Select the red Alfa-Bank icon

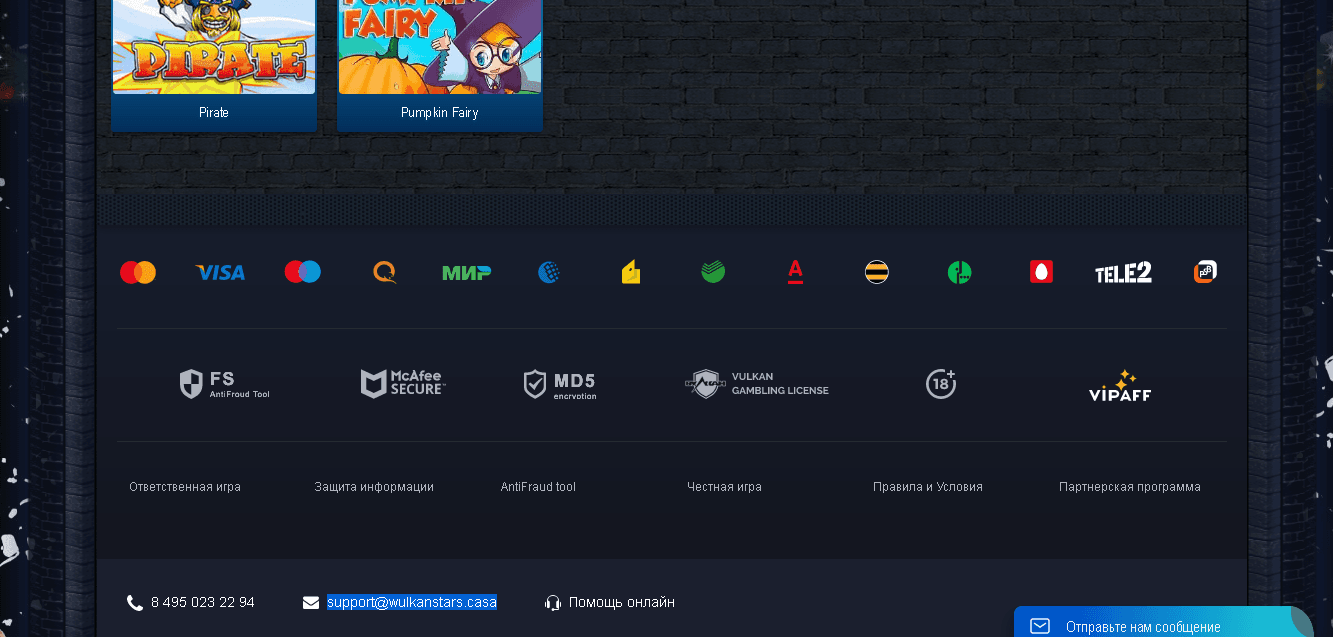coord(795,272)
